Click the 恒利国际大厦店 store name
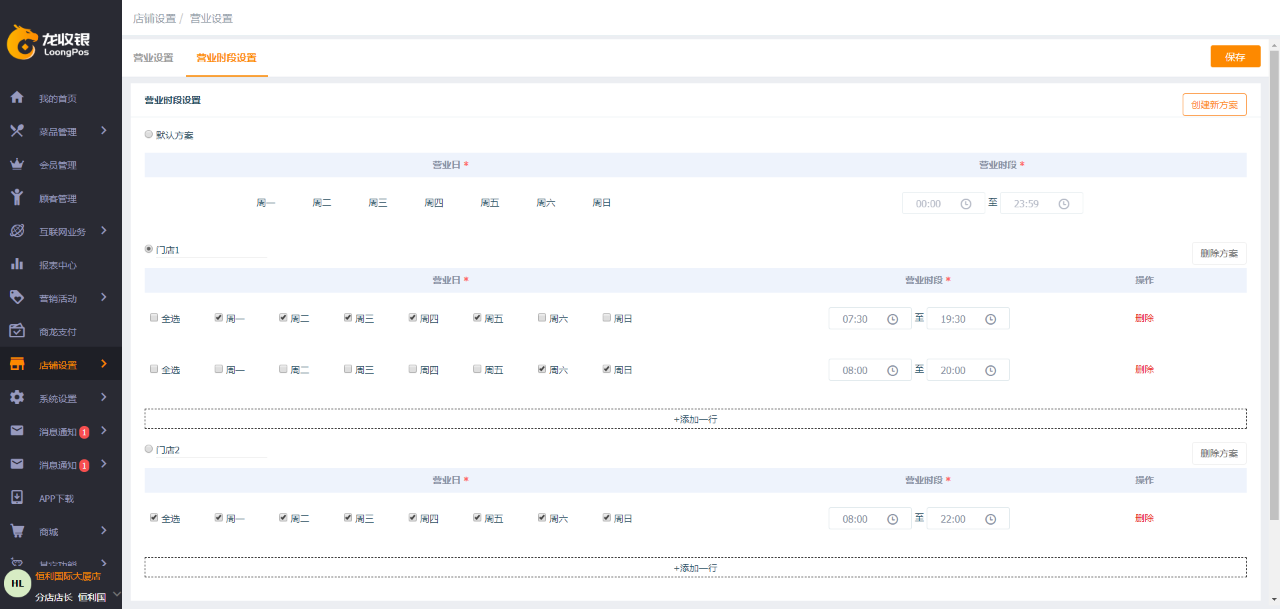 click(x=68, y=576)
